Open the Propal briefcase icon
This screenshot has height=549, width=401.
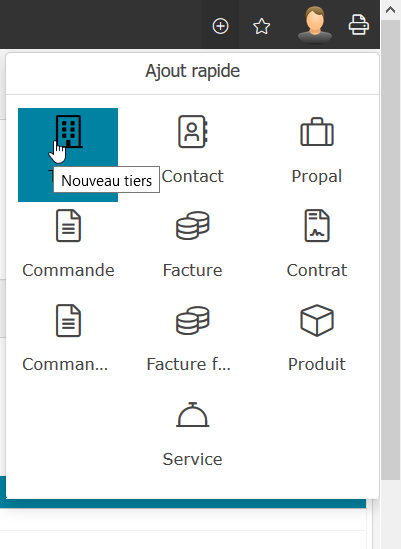click(317, 132)
